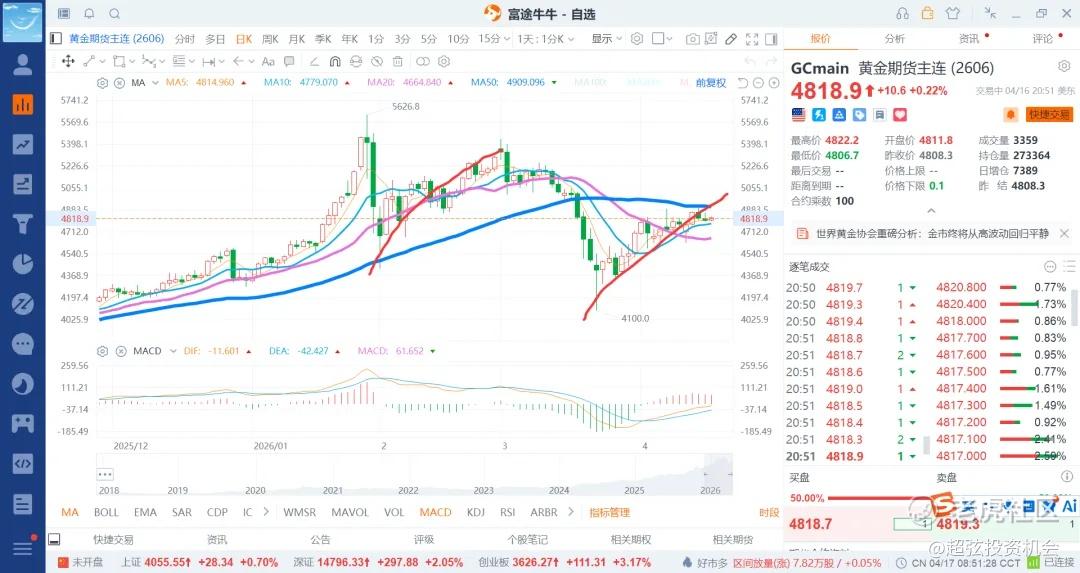Viewport: 1080px width, 573px height.
Task: Switch to the 评论 tab in right panel
Action: [x=1043, y=39]
